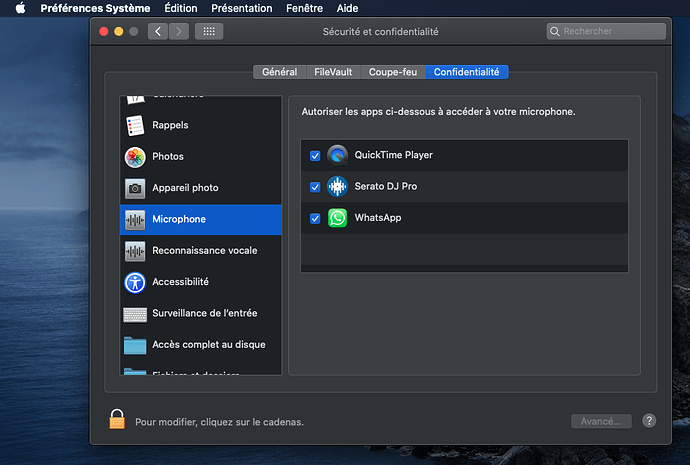
Task: Click the Photos label
Action: pyautogui.click(x=168, y=156)
